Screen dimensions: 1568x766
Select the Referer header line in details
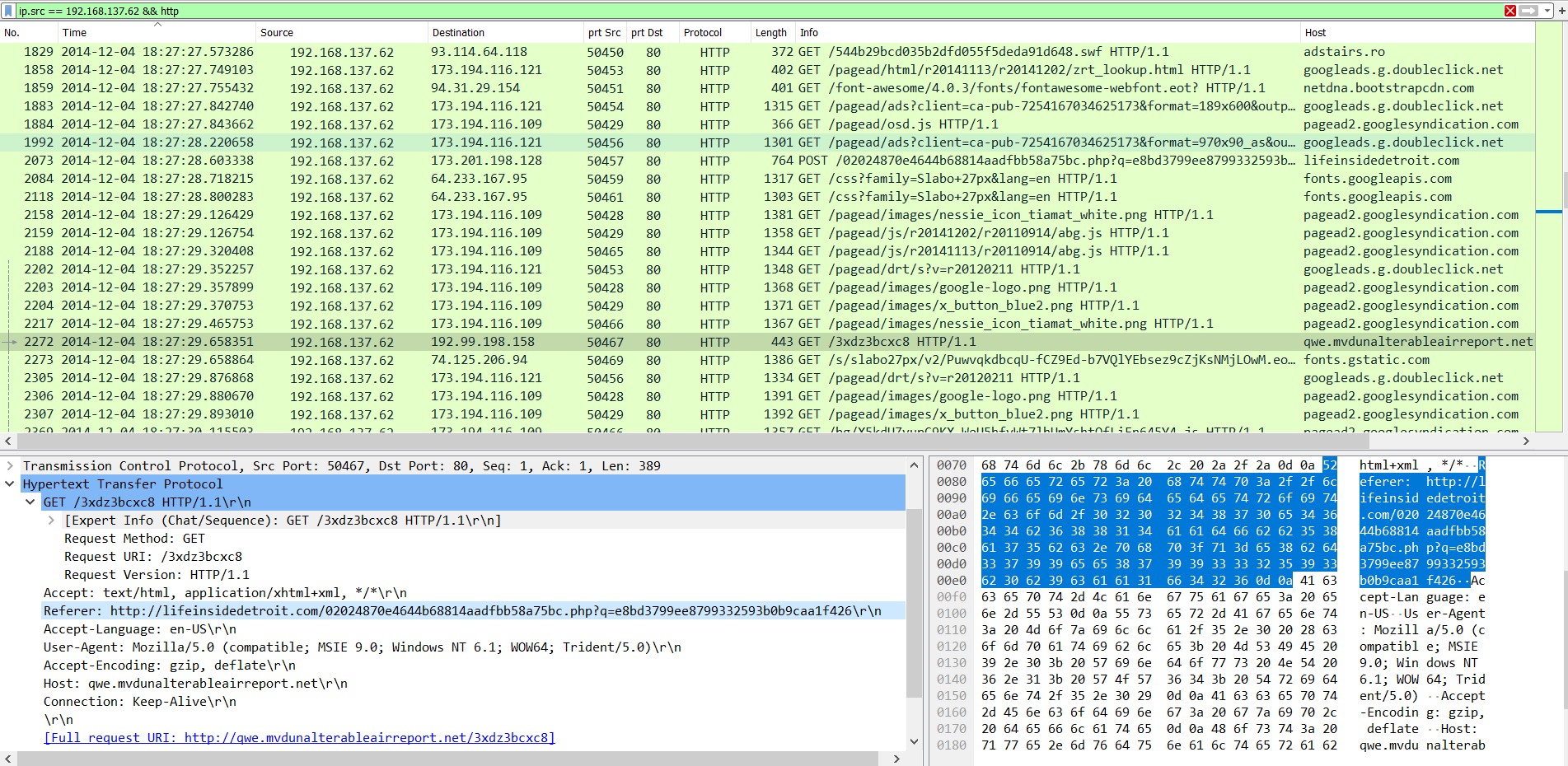tap(462, 611)
